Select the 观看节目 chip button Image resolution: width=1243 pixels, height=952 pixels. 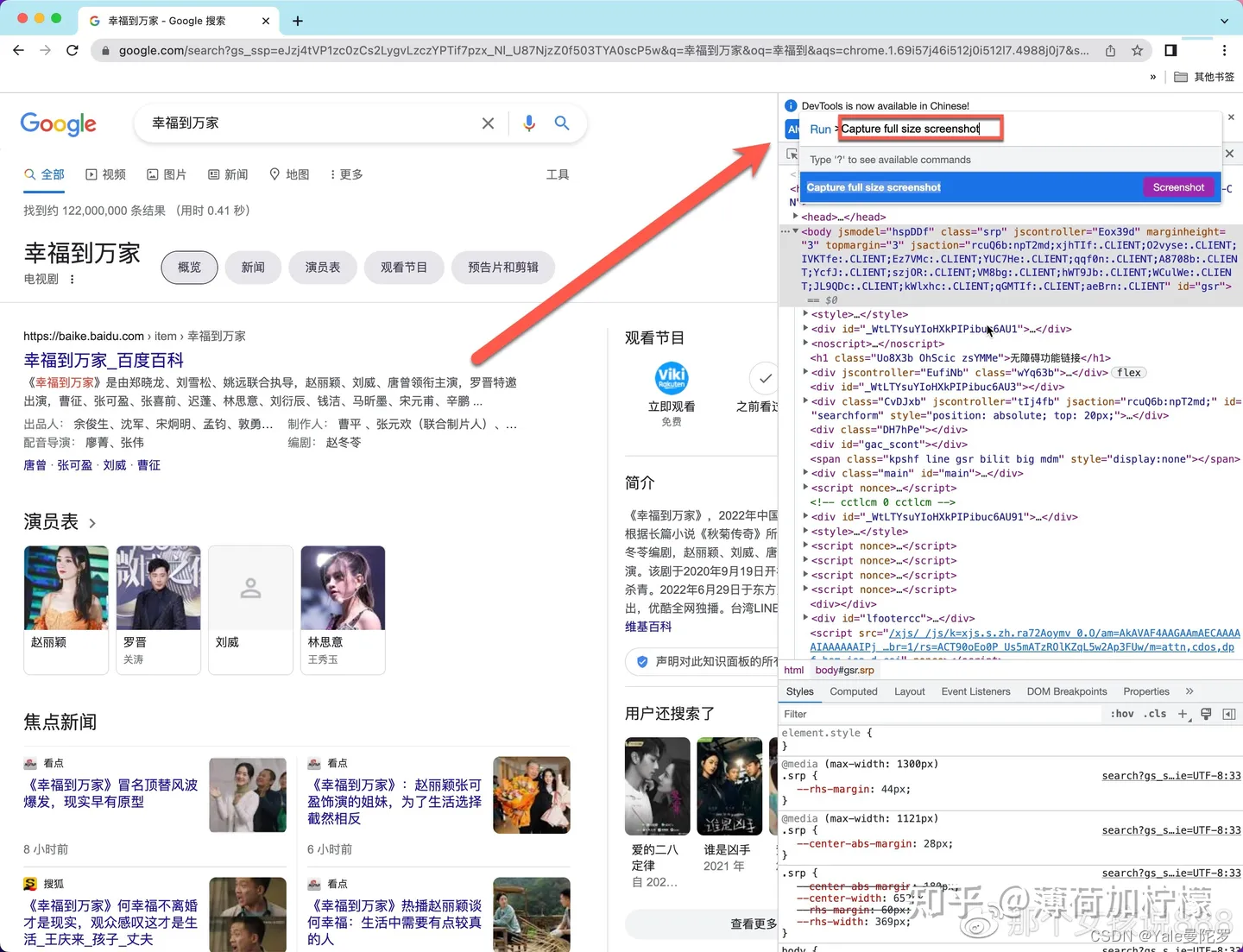click(404, 268)
